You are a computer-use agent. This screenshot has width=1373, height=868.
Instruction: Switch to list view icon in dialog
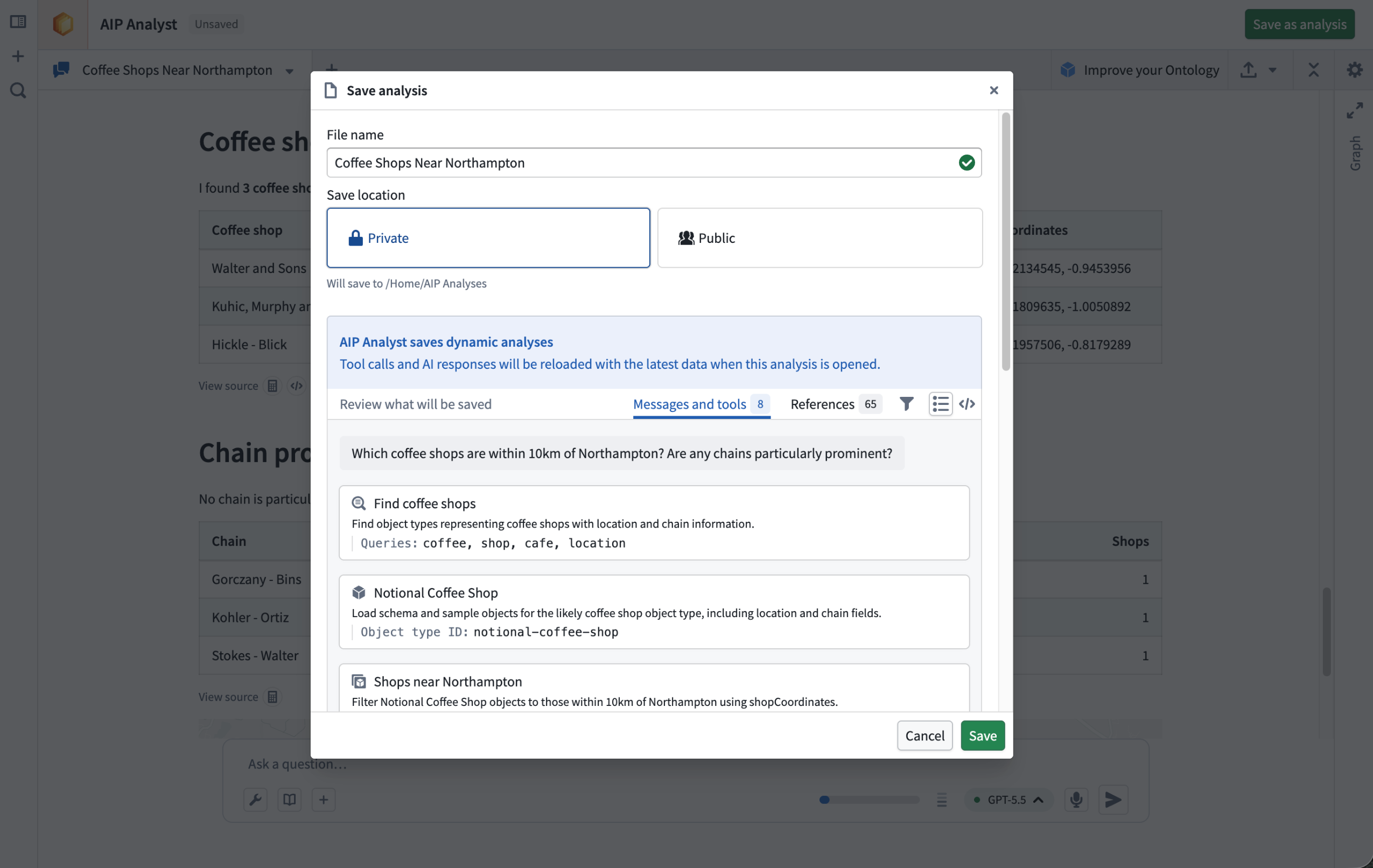[940, 404]
